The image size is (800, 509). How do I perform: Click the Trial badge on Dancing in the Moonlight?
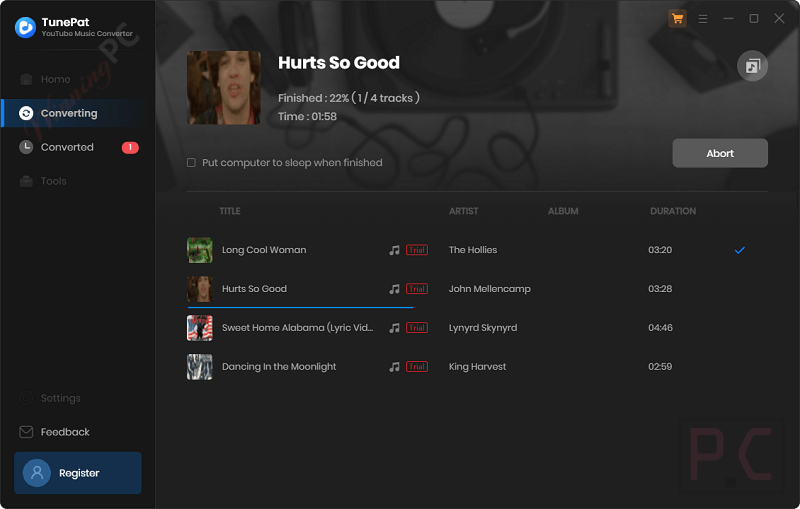tap(417, 367)
